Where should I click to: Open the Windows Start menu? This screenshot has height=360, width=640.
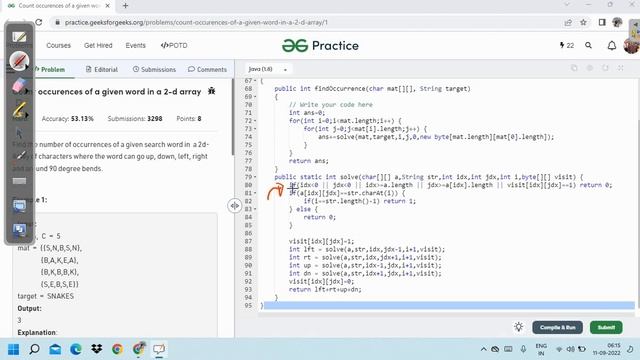pos(13,349)
